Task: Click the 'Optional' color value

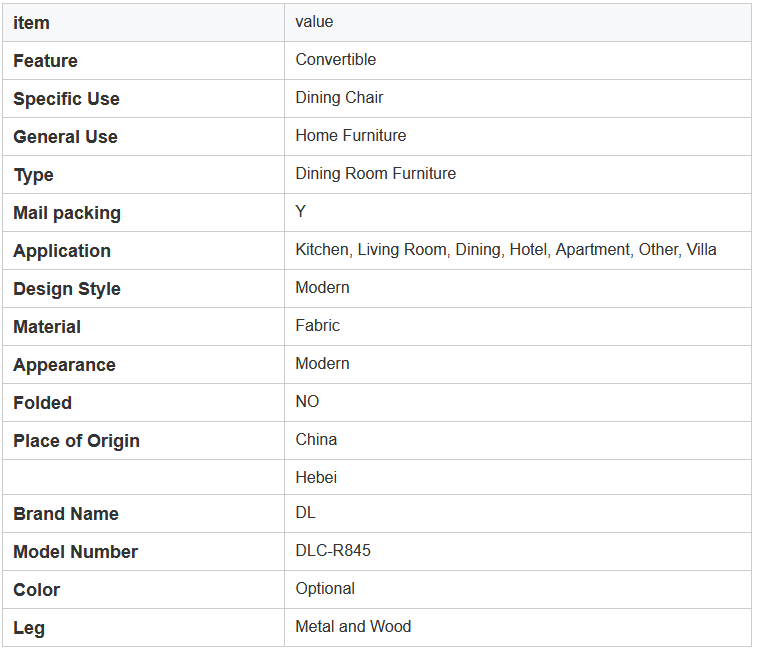Action: (325, 589)
